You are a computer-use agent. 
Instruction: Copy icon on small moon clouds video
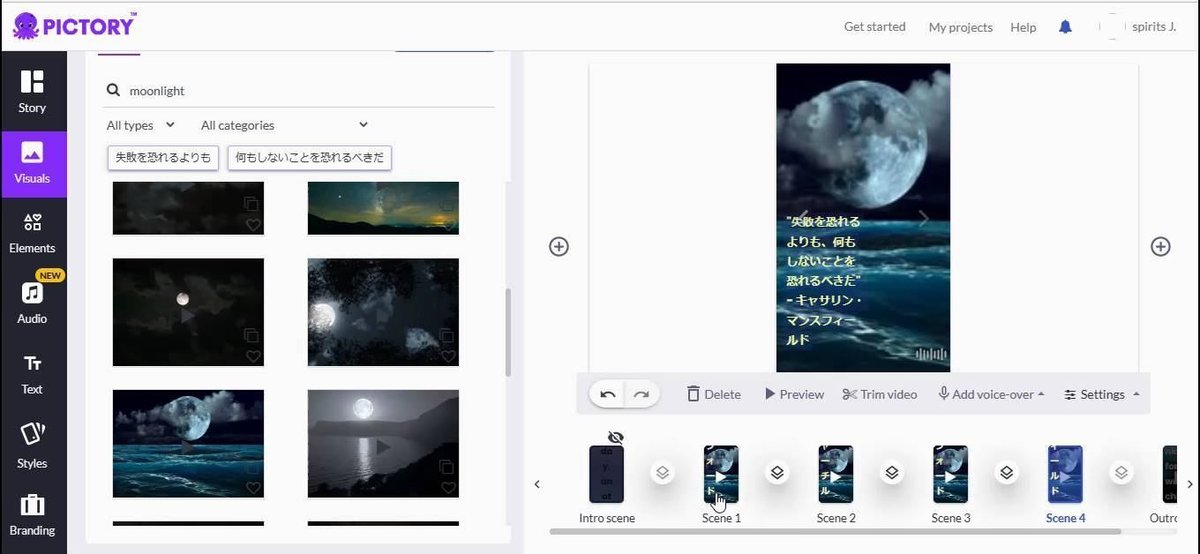252,335
